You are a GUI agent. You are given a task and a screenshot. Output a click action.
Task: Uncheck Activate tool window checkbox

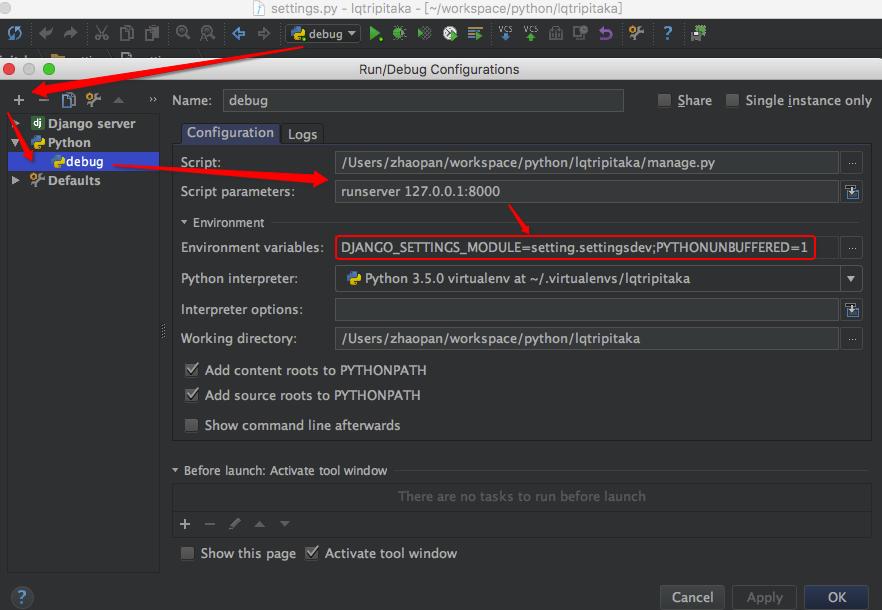[x=312, y=553]
